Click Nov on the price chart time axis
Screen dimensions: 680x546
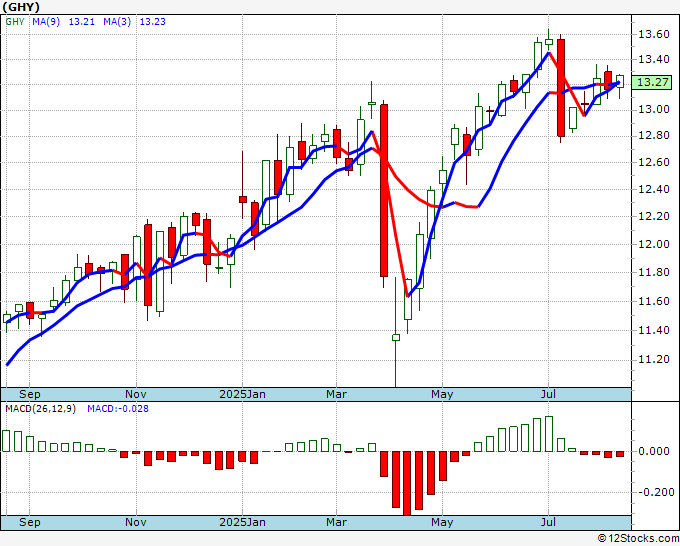pyautogui.click(x=136, y=394)
